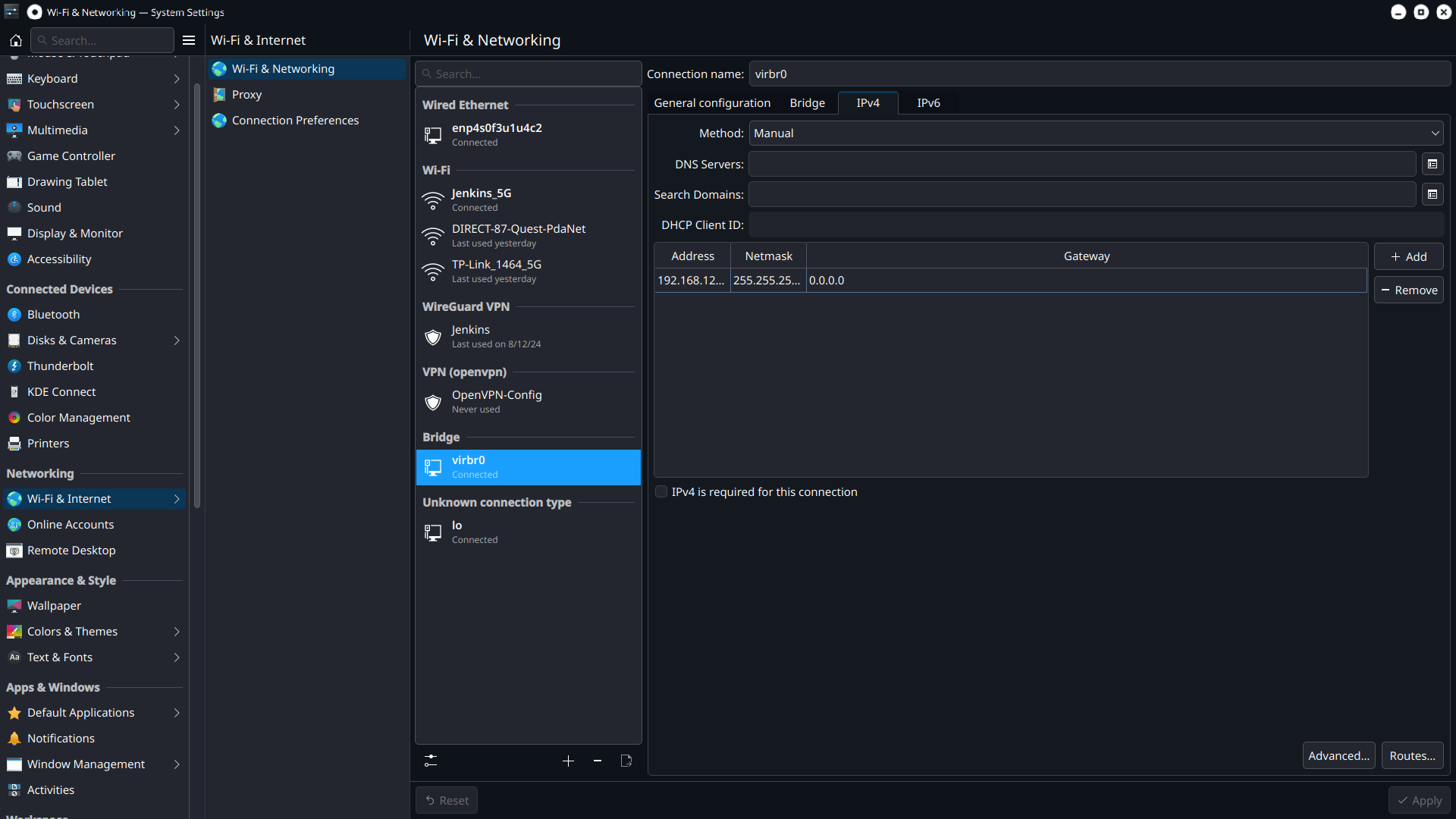Open the Method dropdown set to Manual
Screen dimensions: 1456x819
coord(1096,133)
